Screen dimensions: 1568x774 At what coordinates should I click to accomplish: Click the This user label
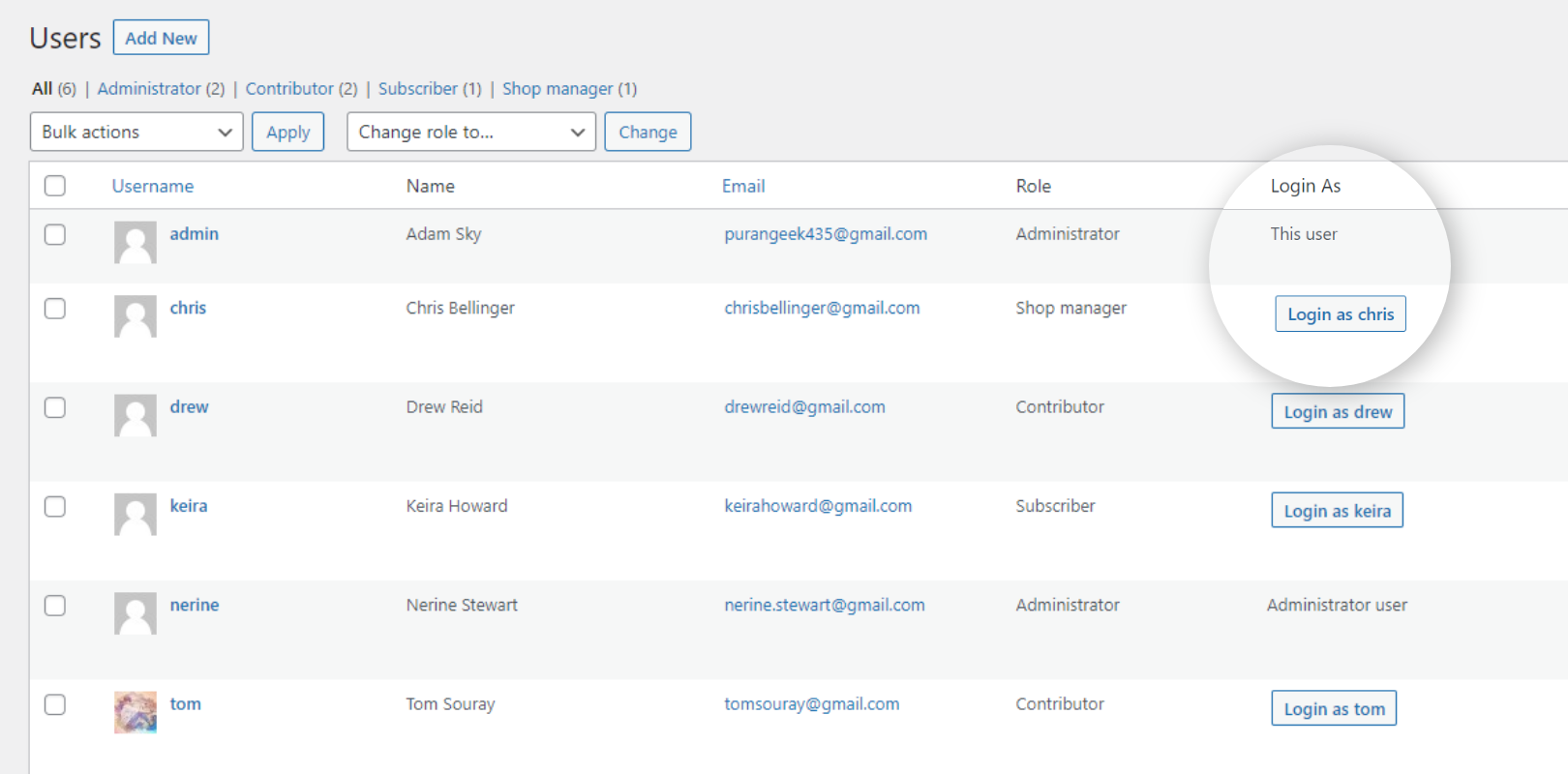pos(1304,234)
